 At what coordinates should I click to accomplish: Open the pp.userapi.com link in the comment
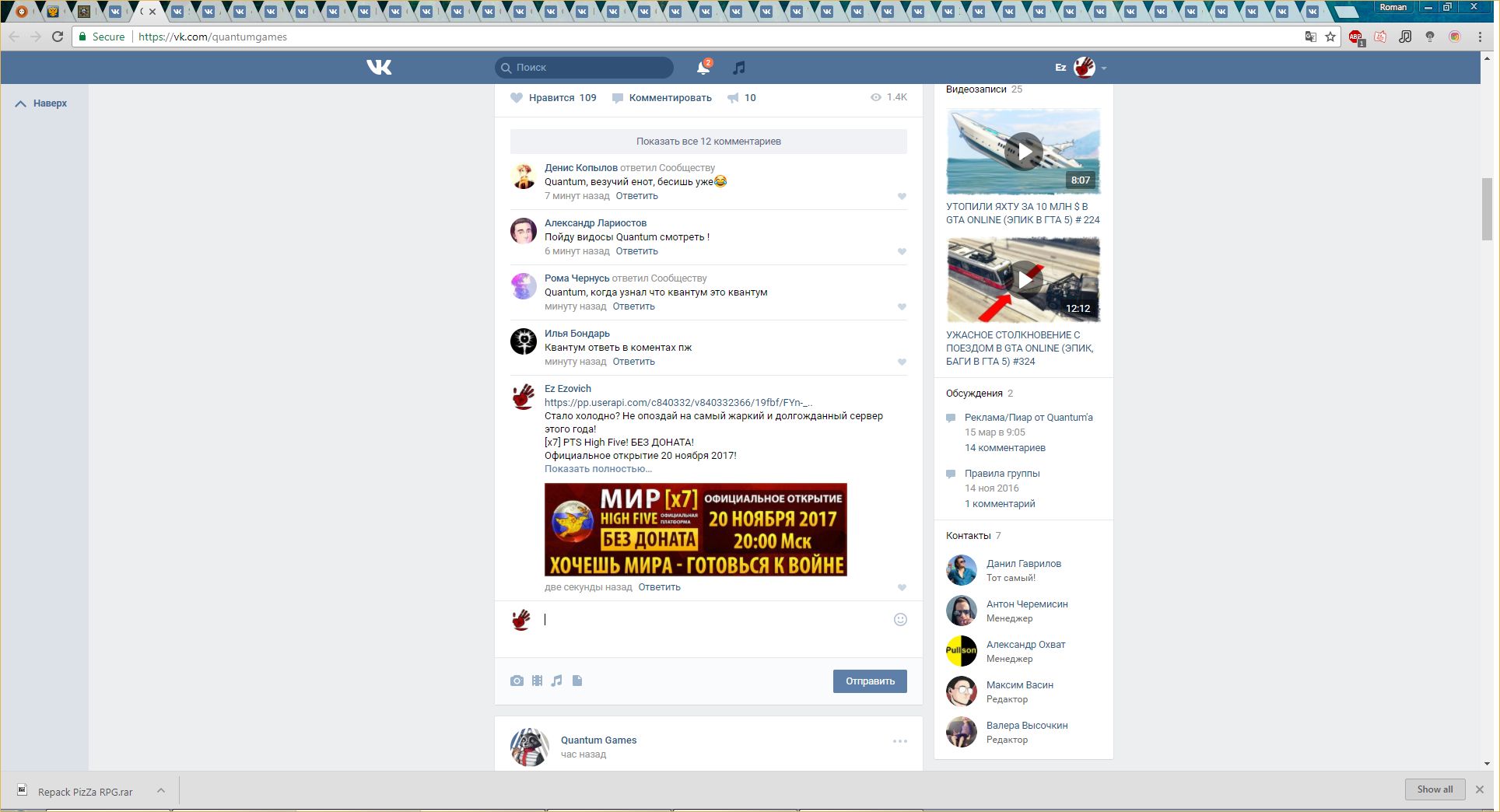[x=678, y=403]
